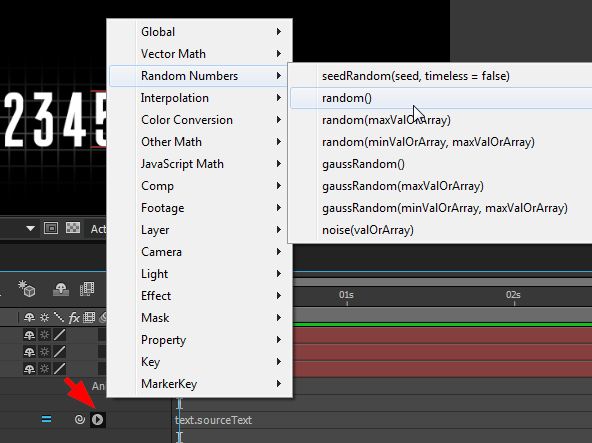This screenshot has height=443, width=592.
Task: Toggle collapse transformations switch on second layer
Action: pos(44,352)
